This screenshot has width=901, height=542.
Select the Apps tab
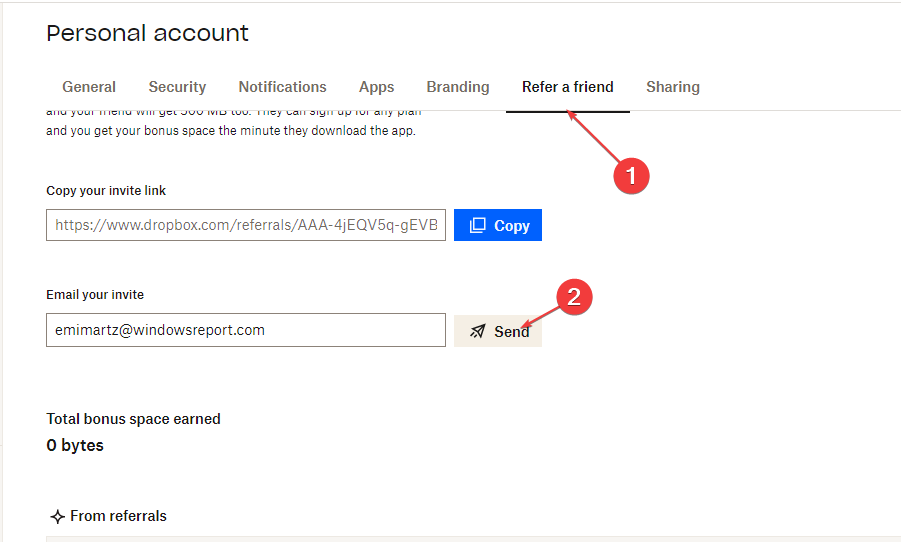(376, 87)
